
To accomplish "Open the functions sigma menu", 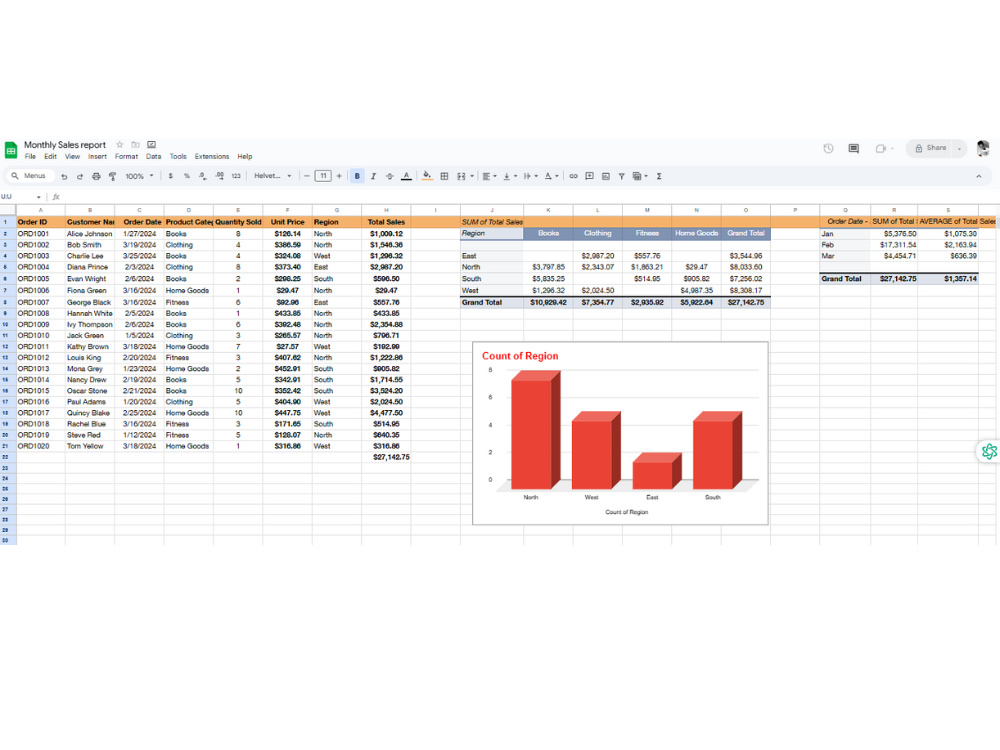I will pyautogui.click(x=659, y=176).
